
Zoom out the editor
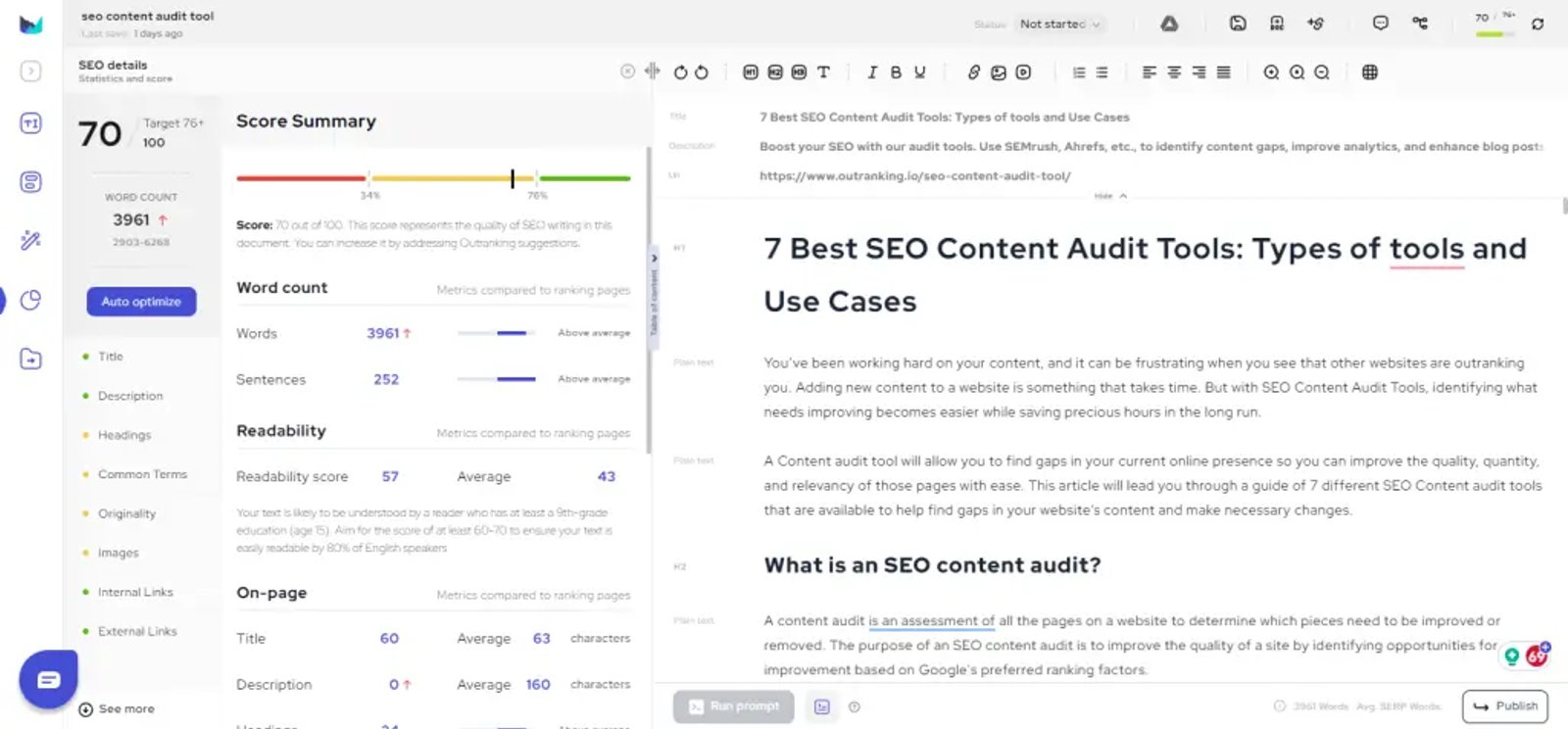[x=1321, y=72]
